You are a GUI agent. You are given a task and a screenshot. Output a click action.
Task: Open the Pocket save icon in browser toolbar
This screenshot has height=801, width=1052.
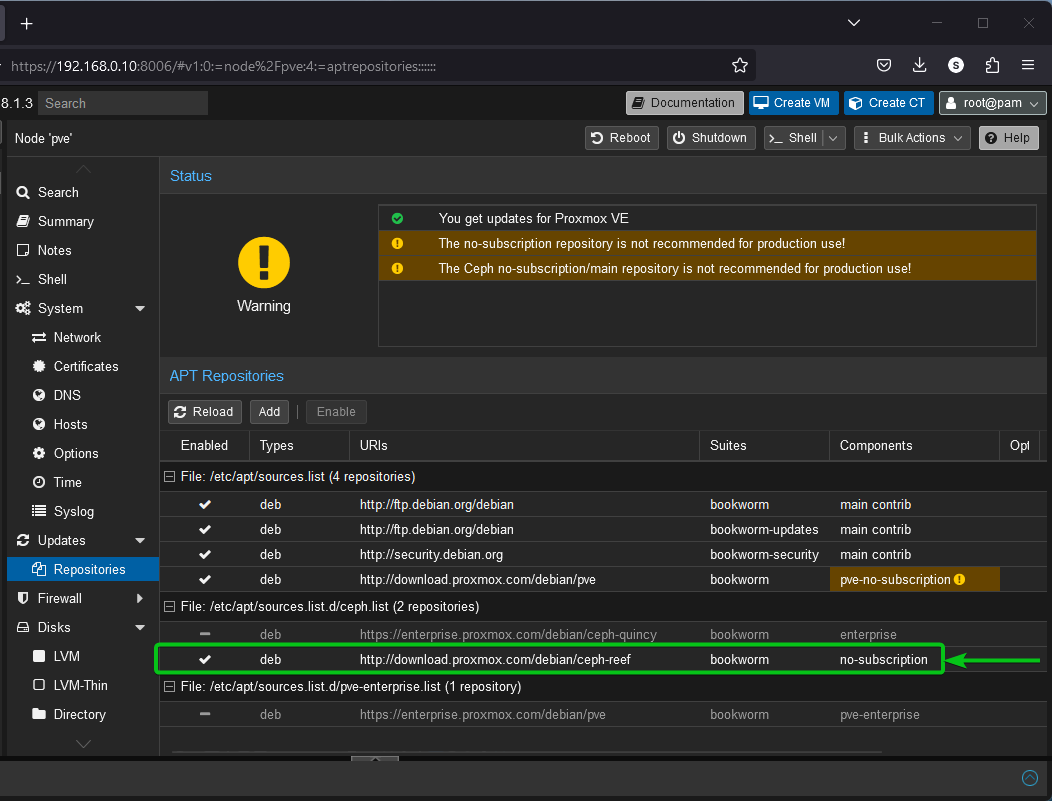[884, 65]
